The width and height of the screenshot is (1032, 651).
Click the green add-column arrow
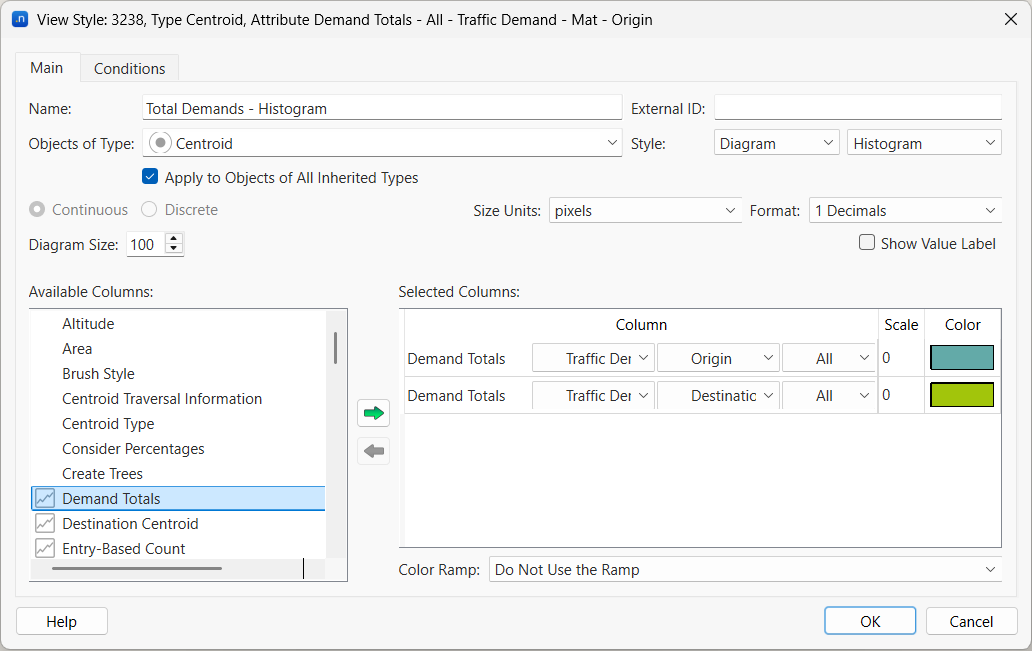[x=374, y=413]
